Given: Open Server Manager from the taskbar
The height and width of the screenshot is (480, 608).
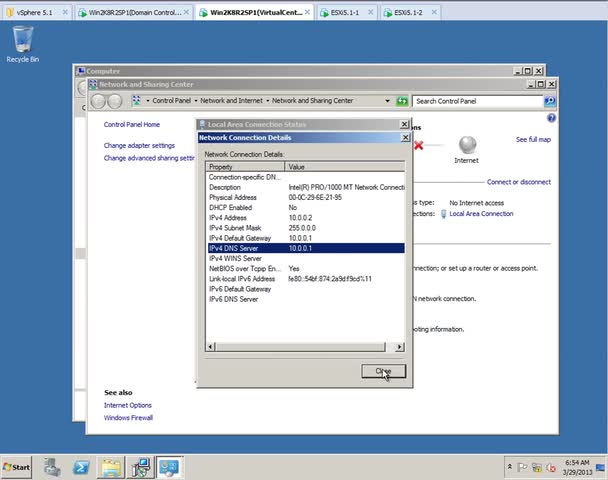Looking at the screenshot, I should pyautogui.click(x=52, y=467).
